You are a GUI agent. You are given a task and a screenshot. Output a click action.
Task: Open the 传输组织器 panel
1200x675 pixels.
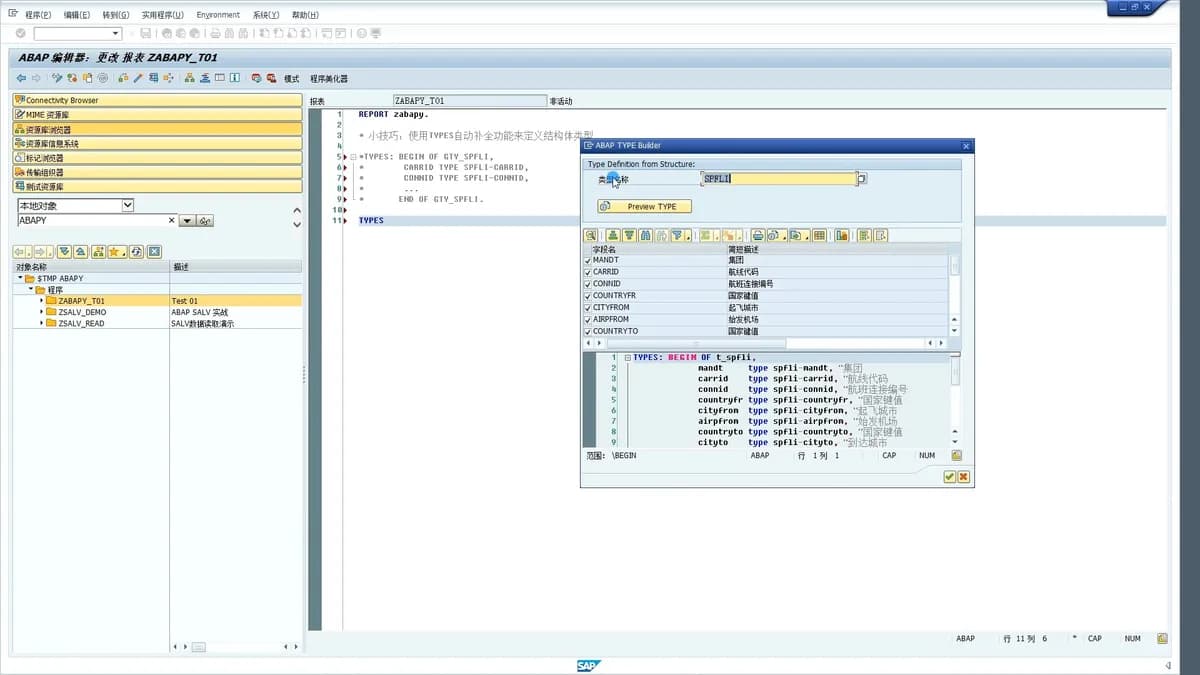[x=157, y=172]
